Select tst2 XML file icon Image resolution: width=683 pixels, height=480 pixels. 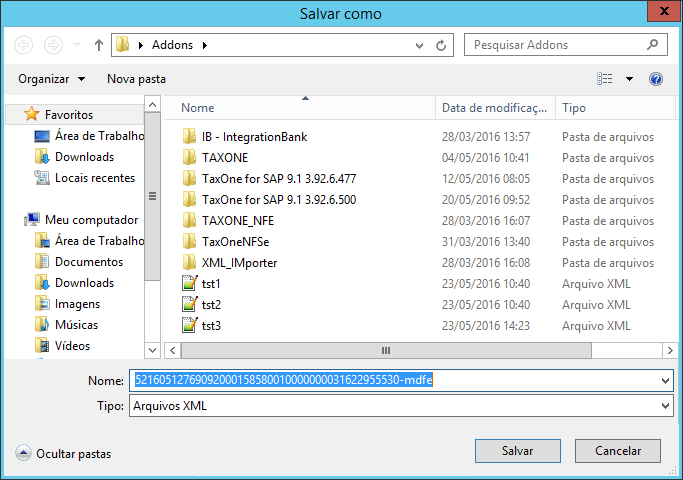tap(189, 304)
